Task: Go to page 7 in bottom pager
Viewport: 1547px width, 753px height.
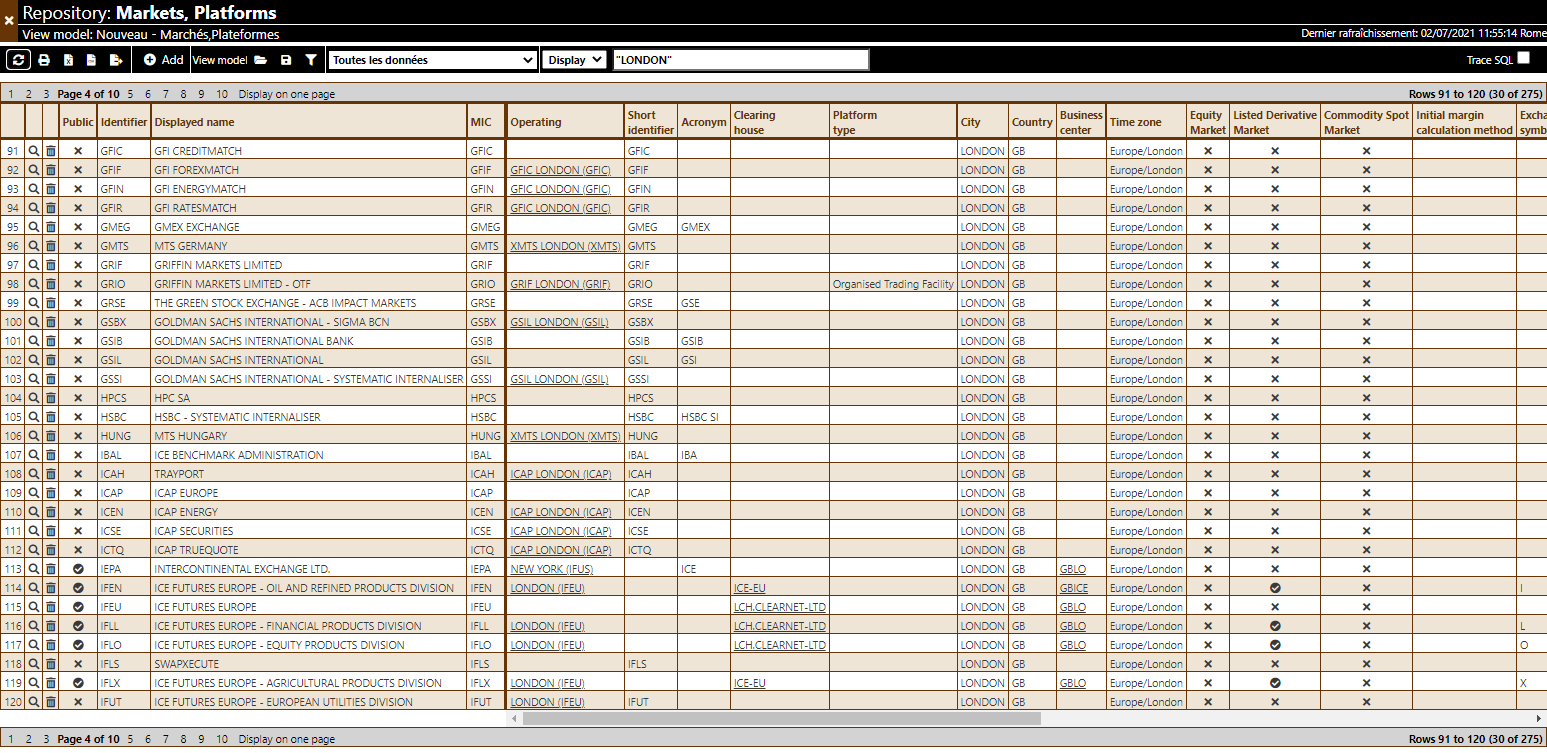Action: [166, 739]
